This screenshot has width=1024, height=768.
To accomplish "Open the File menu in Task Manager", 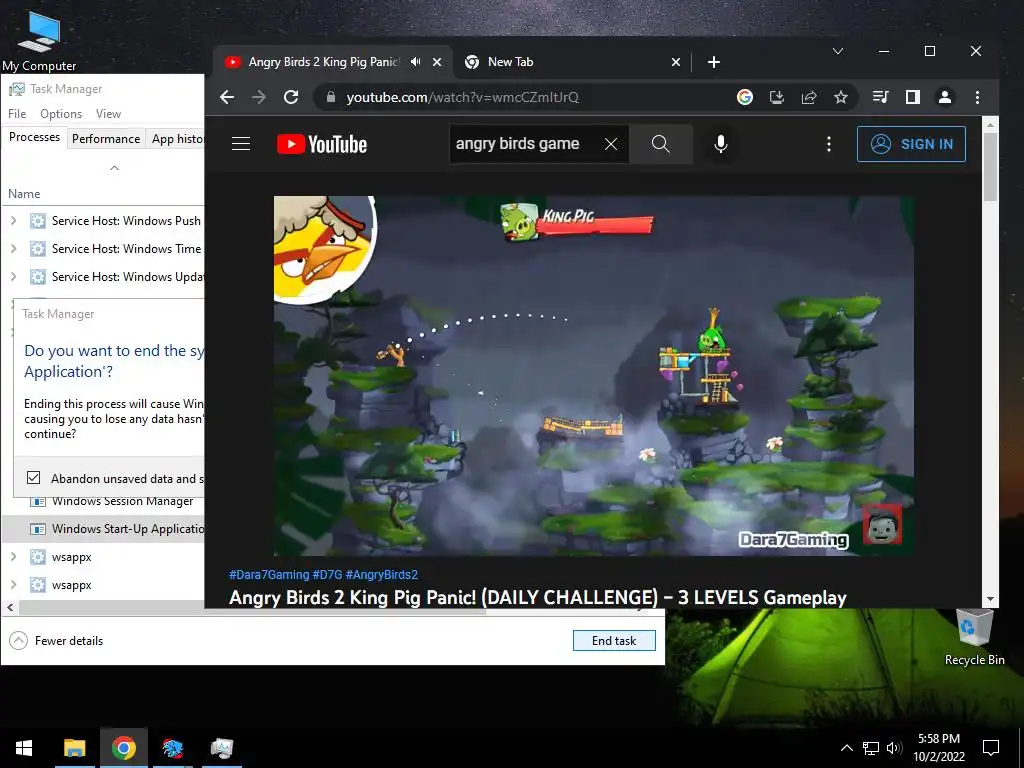I will (17, 114).
